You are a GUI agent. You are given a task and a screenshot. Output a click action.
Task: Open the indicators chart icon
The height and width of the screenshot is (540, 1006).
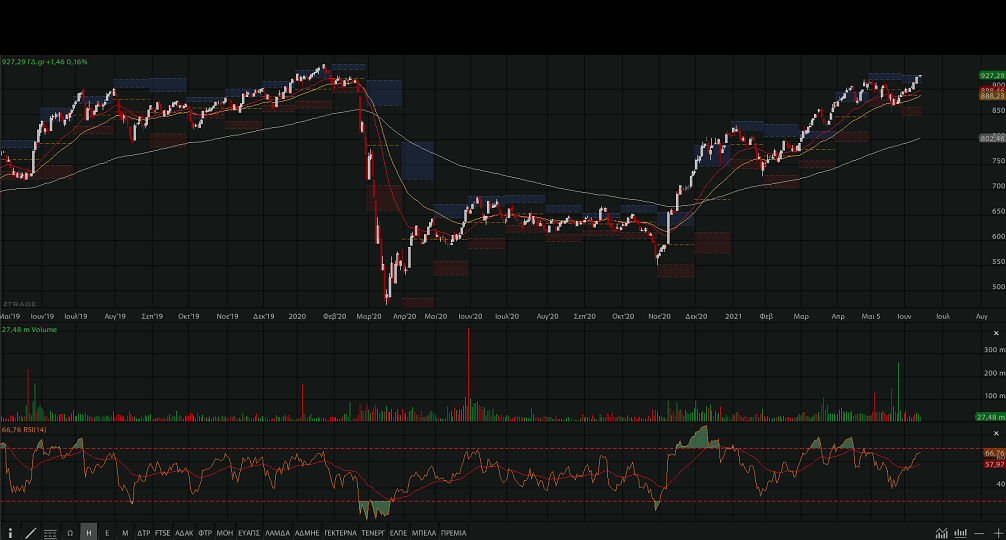point(941,533)
